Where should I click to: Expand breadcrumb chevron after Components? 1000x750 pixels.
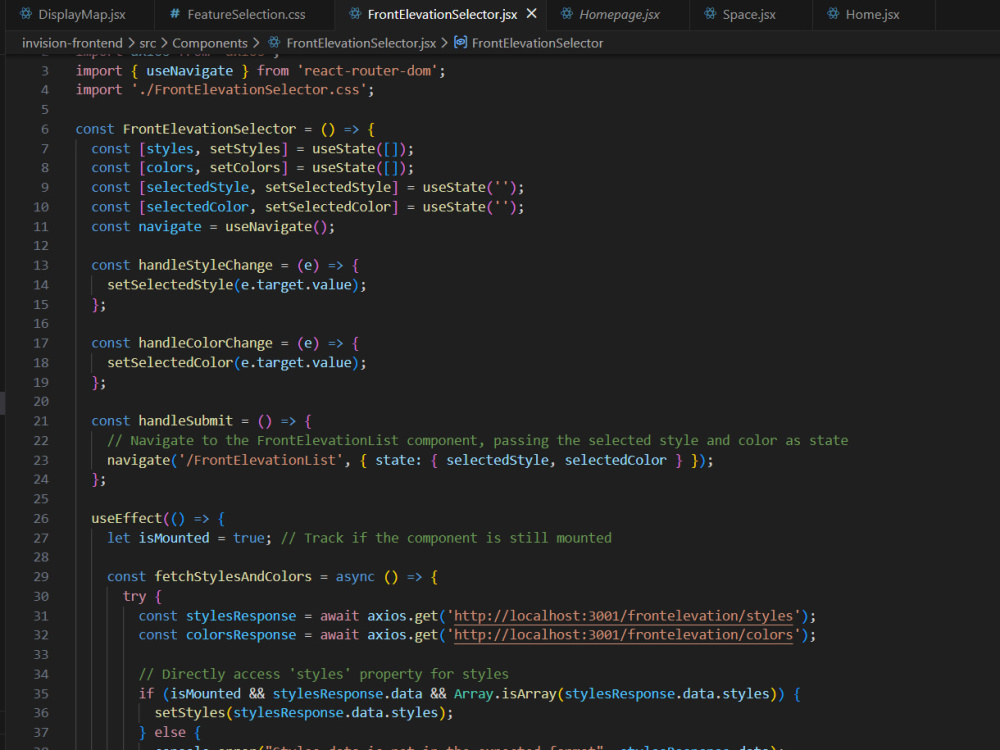[x=256, y=43]
